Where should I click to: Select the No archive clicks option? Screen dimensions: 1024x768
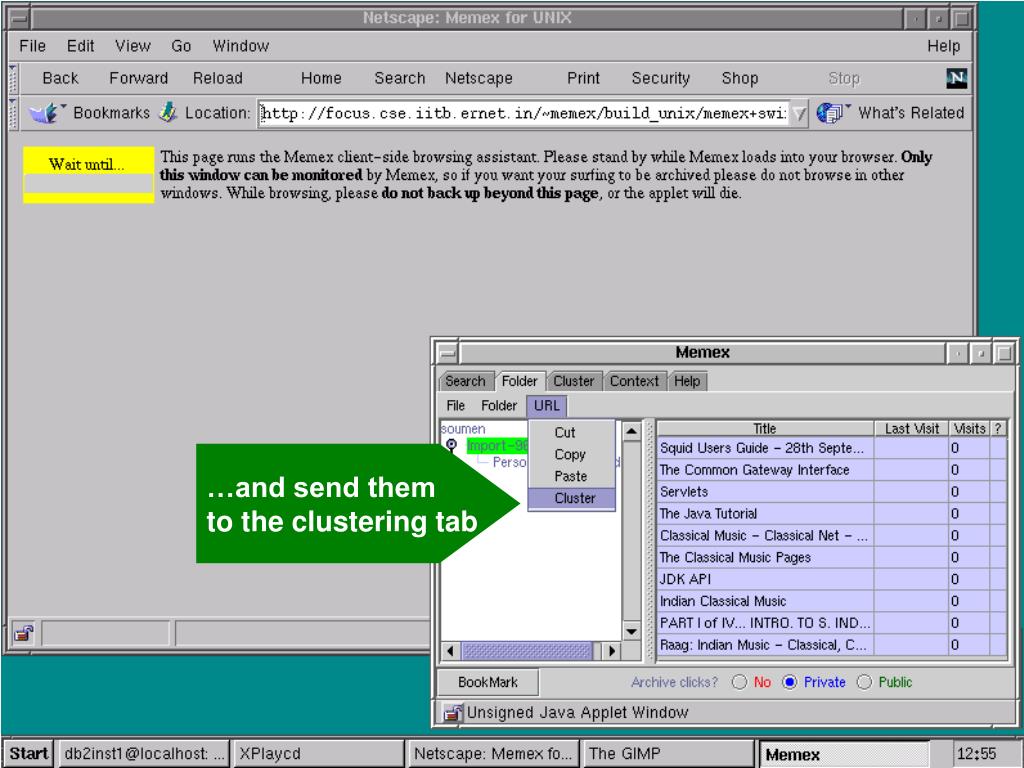pyautogui.click(x=739, y=682)
